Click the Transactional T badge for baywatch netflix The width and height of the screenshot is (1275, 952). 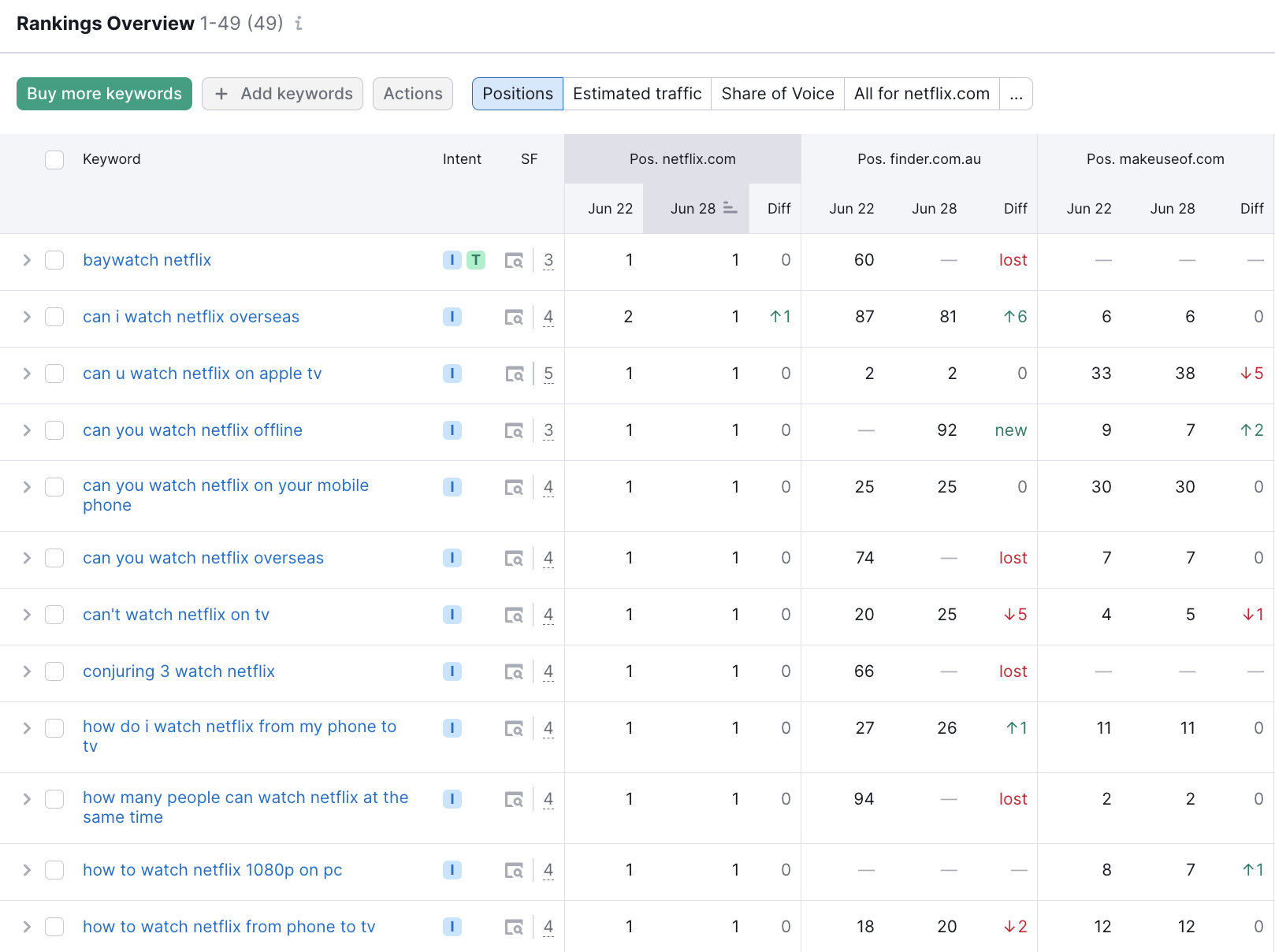(x=476, y=260)
